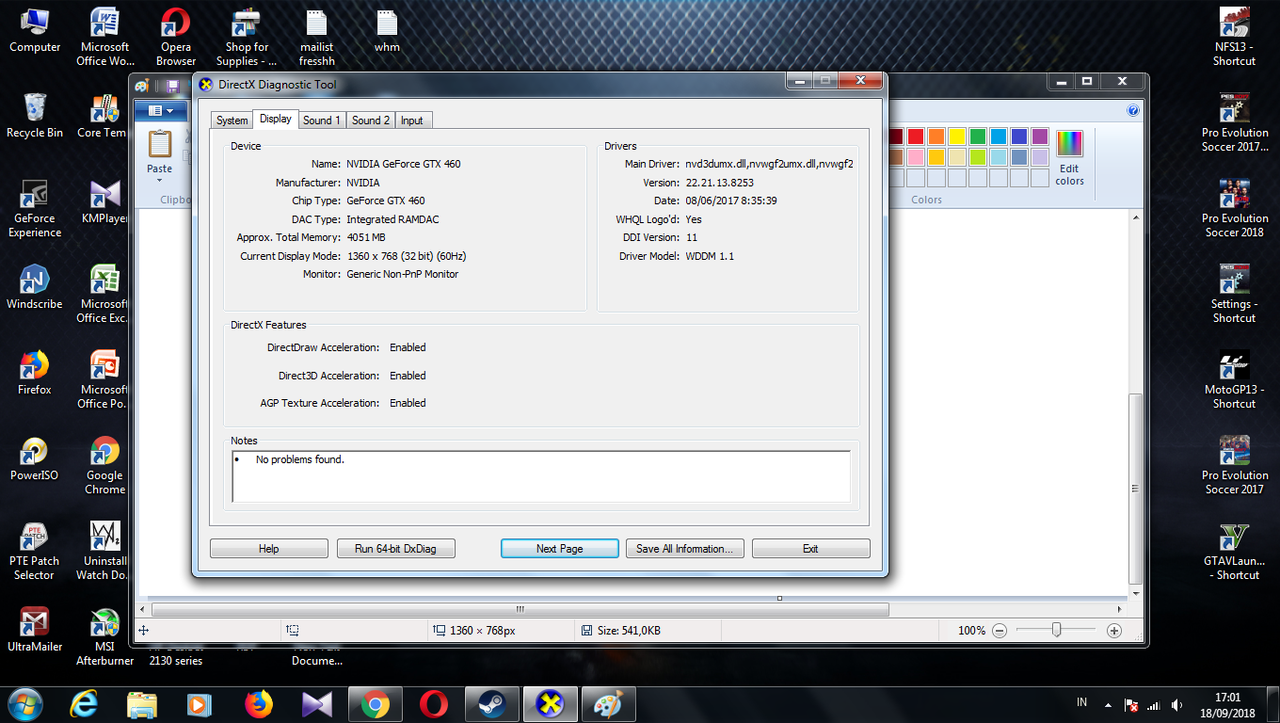Open the Firefox desktop shortcut
Image resolution: width=1280 pixels, height=723 pixels.
pos(34,373)
